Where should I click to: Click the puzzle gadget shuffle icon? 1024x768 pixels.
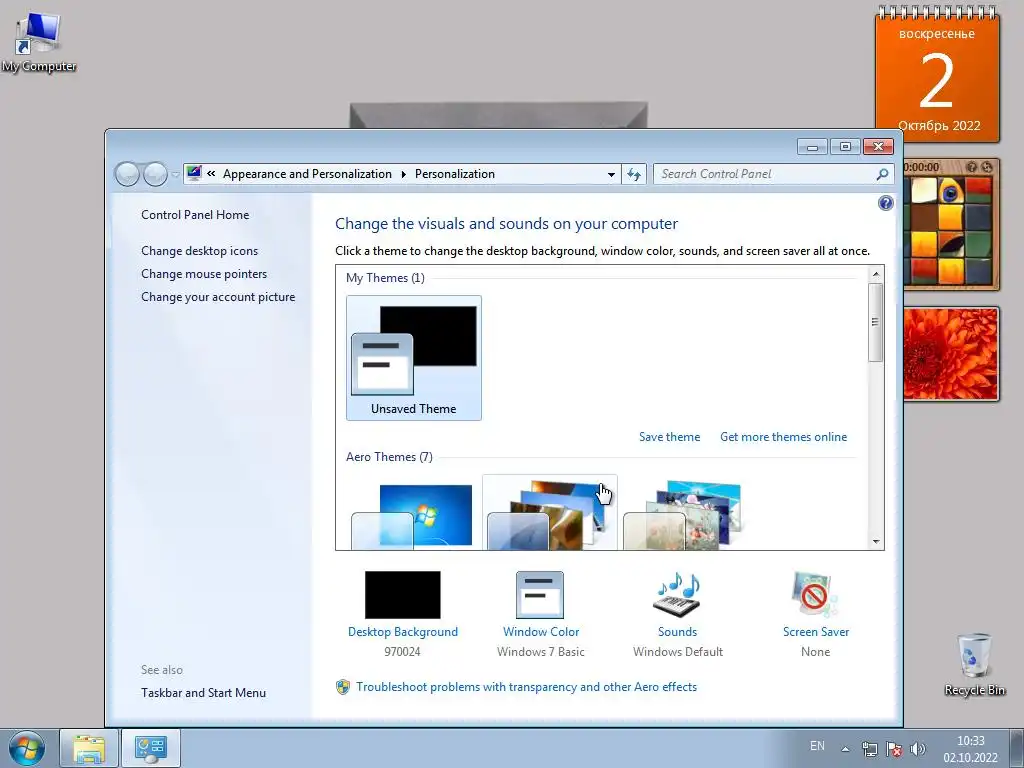[x=987, y=167]
